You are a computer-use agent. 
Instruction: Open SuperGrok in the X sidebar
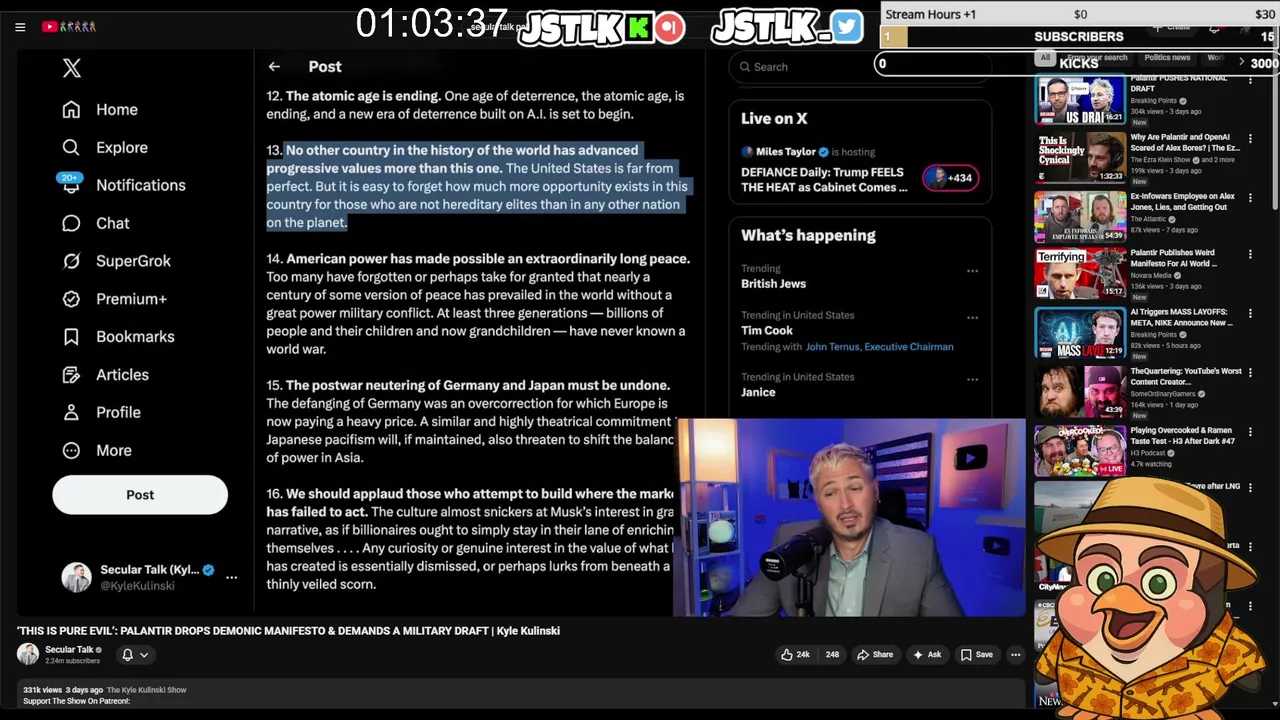point(116,262)
